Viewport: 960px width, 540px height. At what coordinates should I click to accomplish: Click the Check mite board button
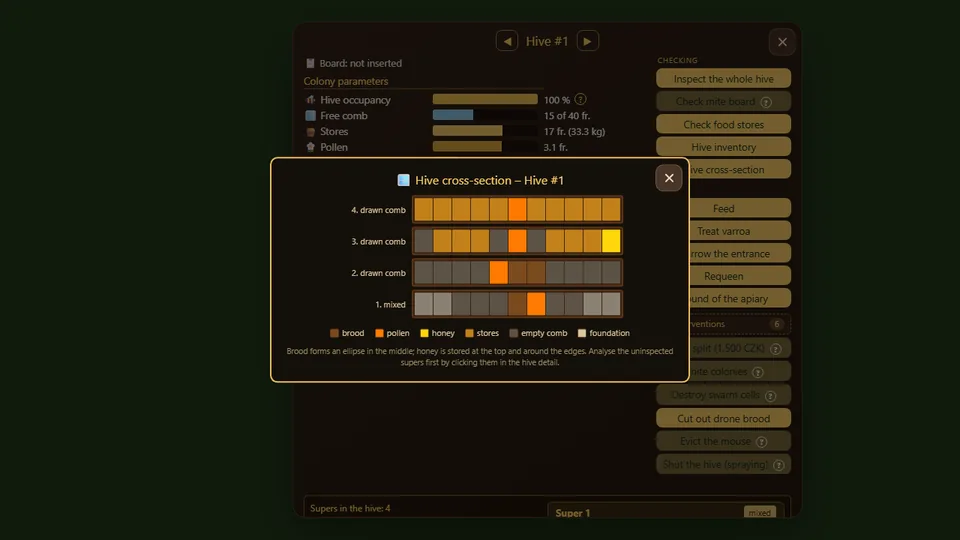[723, 102]
